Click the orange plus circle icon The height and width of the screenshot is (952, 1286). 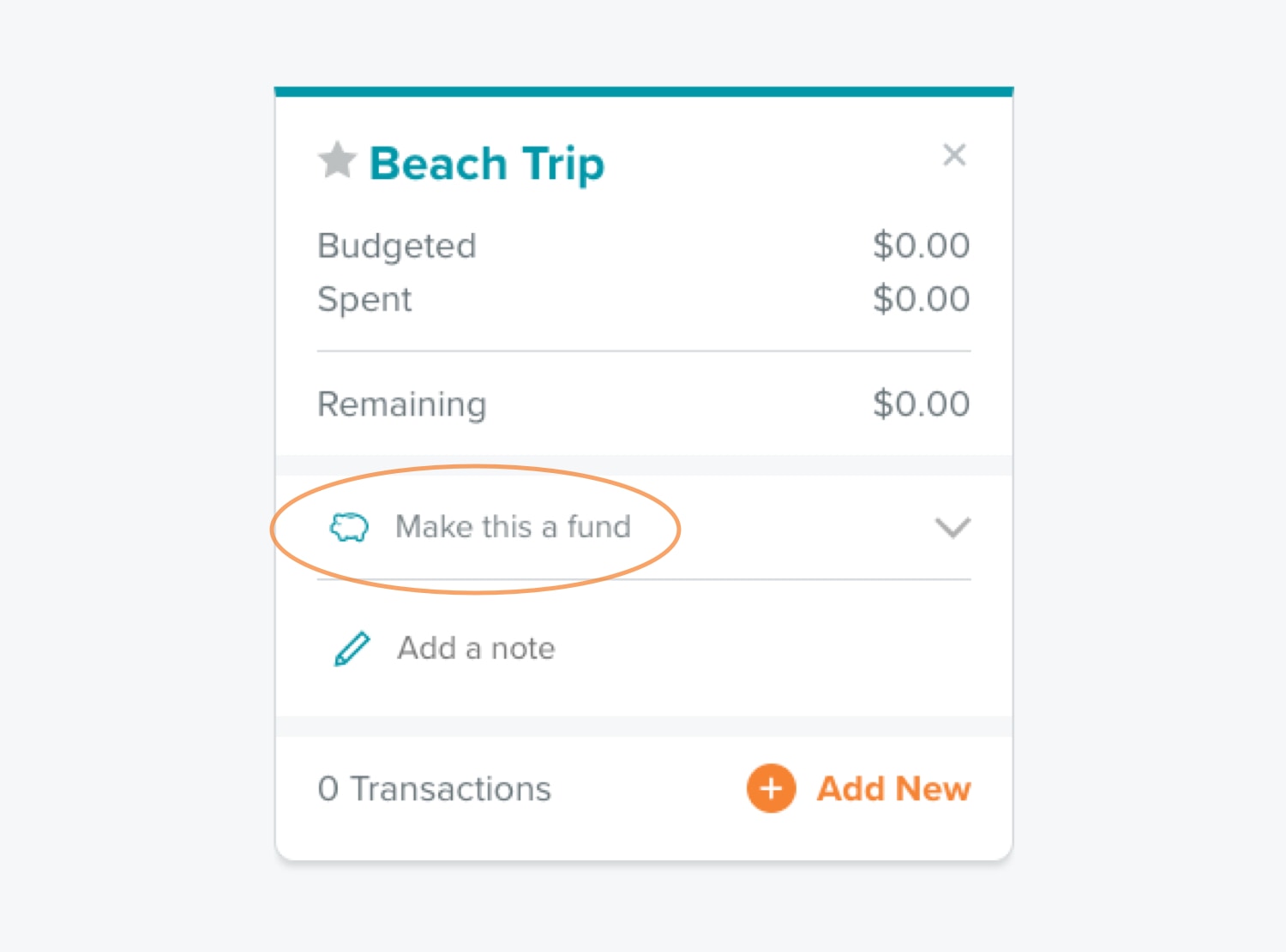pos(772,788)
